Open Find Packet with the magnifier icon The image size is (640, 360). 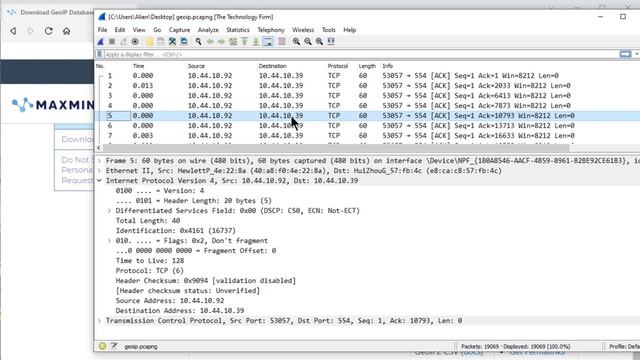[x=198, y=42]
